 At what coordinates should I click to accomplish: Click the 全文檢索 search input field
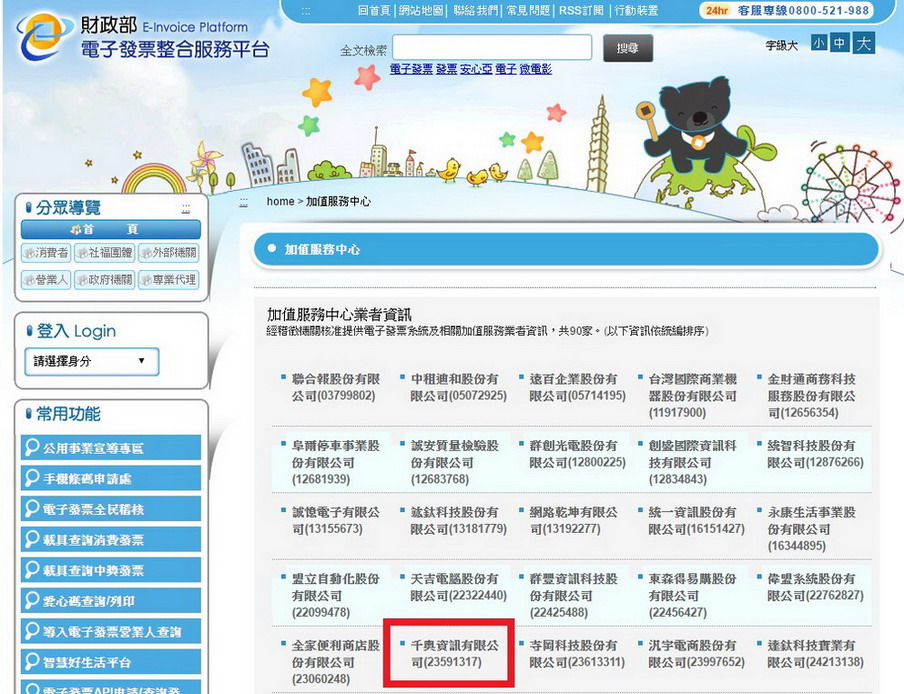pyautogui.click(x=492, y=47)
